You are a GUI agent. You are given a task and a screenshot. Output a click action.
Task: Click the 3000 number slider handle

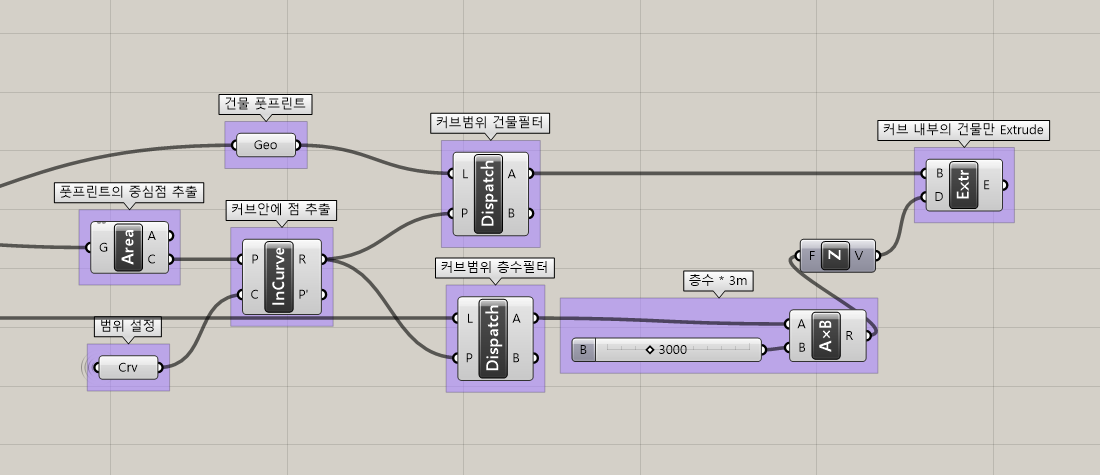click(649, 350)
